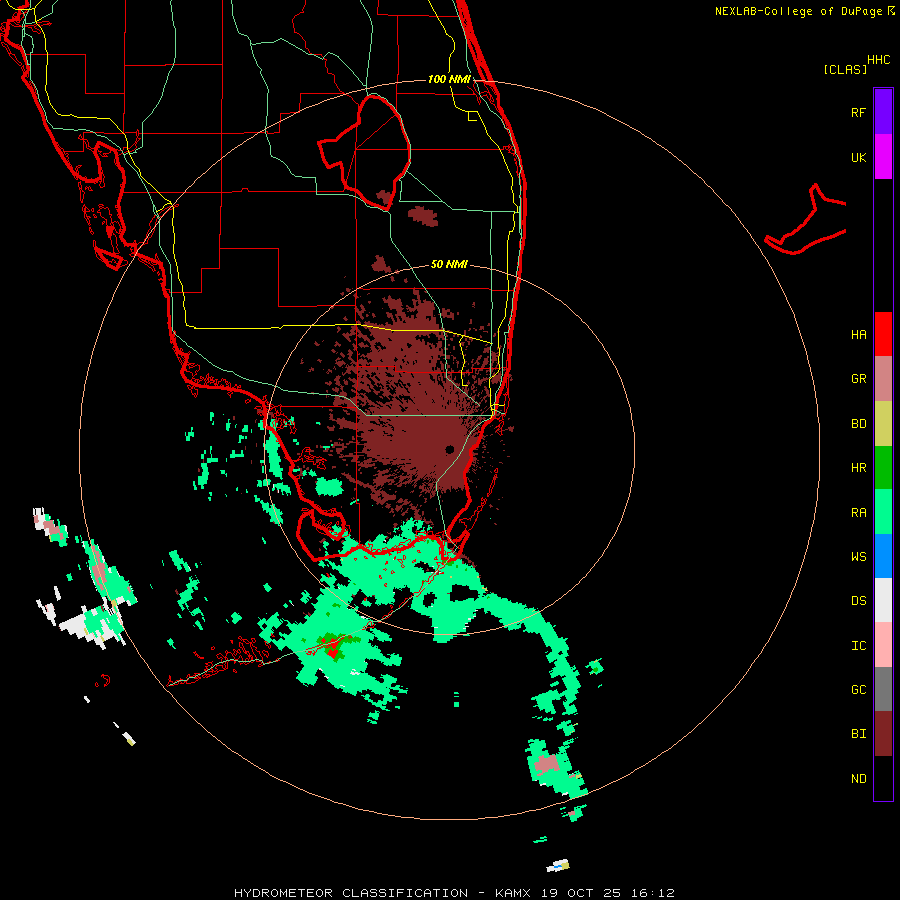Click the dark green HR heavy rain swatch
The height and width of the screenshot is (900, 900).
click(883, 468)
